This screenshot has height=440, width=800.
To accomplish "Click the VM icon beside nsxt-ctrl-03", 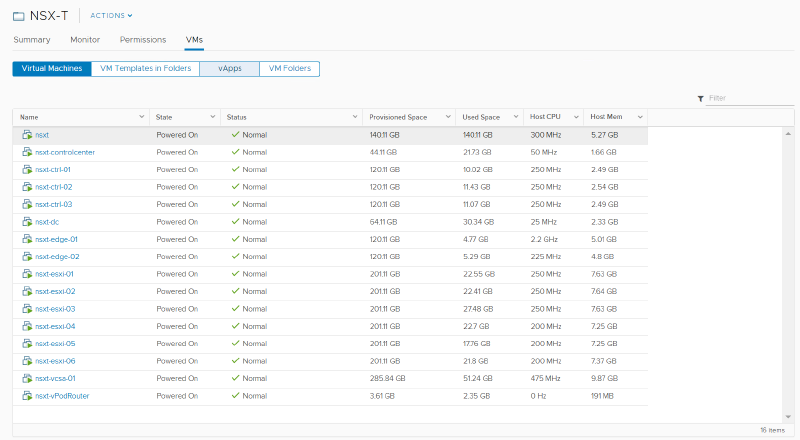I will [x=27, y=204].
